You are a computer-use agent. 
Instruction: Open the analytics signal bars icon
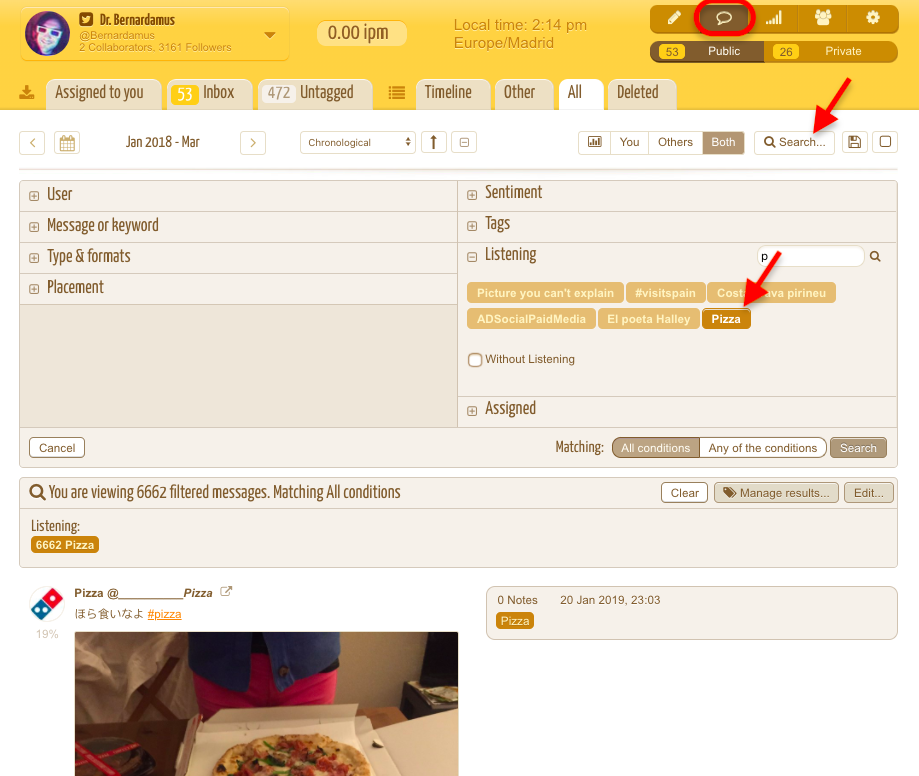tap(774, 18)
